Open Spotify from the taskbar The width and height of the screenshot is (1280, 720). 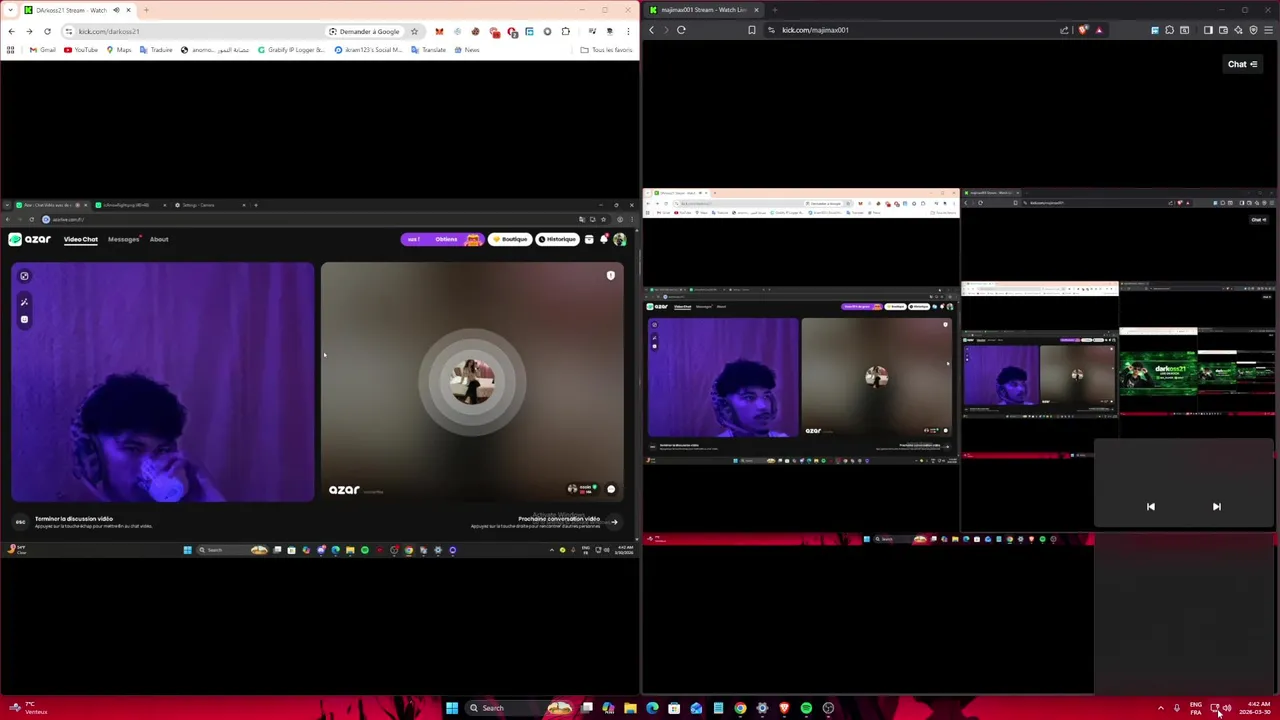(806, 708)
